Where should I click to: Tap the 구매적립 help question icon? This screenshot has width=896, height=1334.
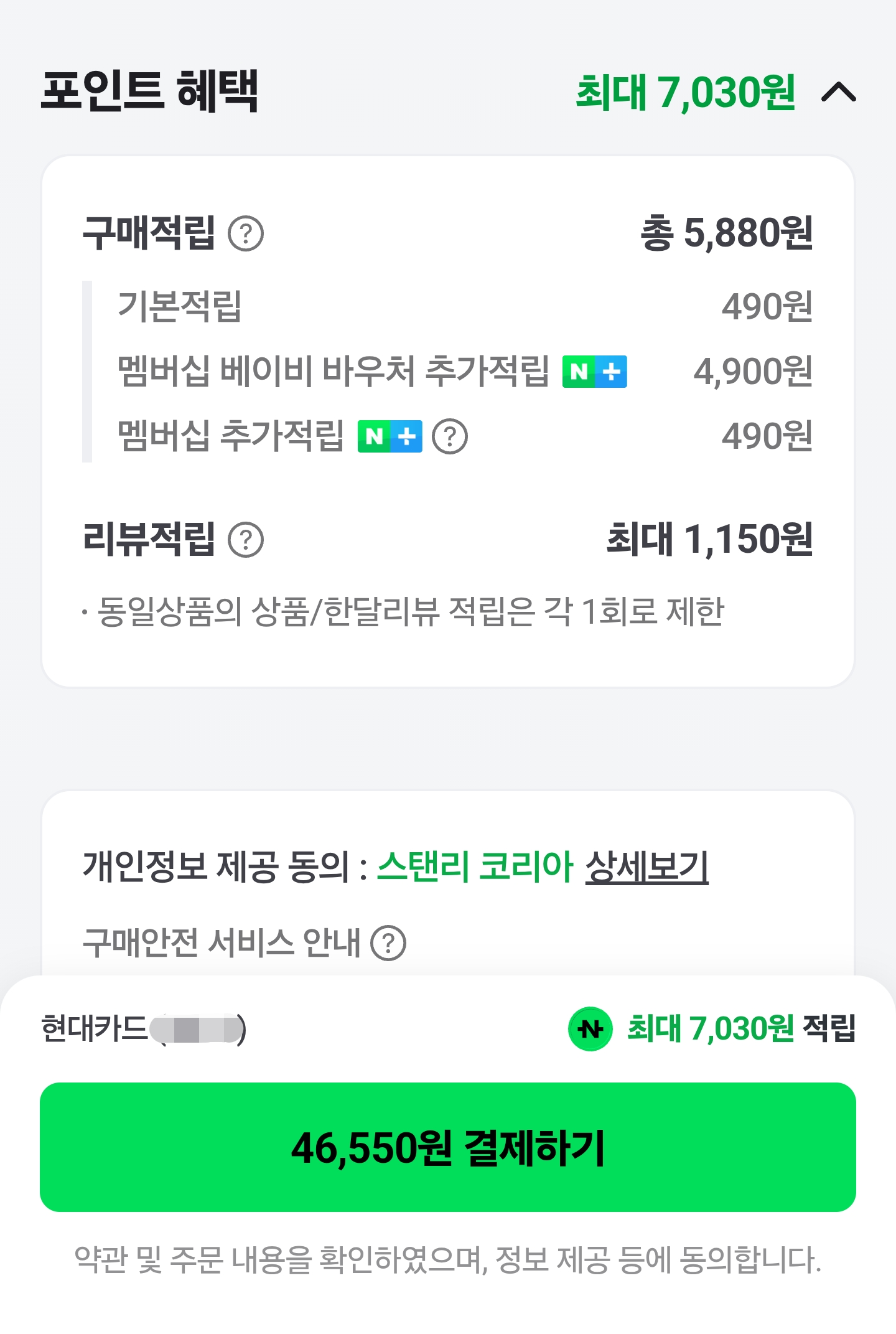click(246, 233)
